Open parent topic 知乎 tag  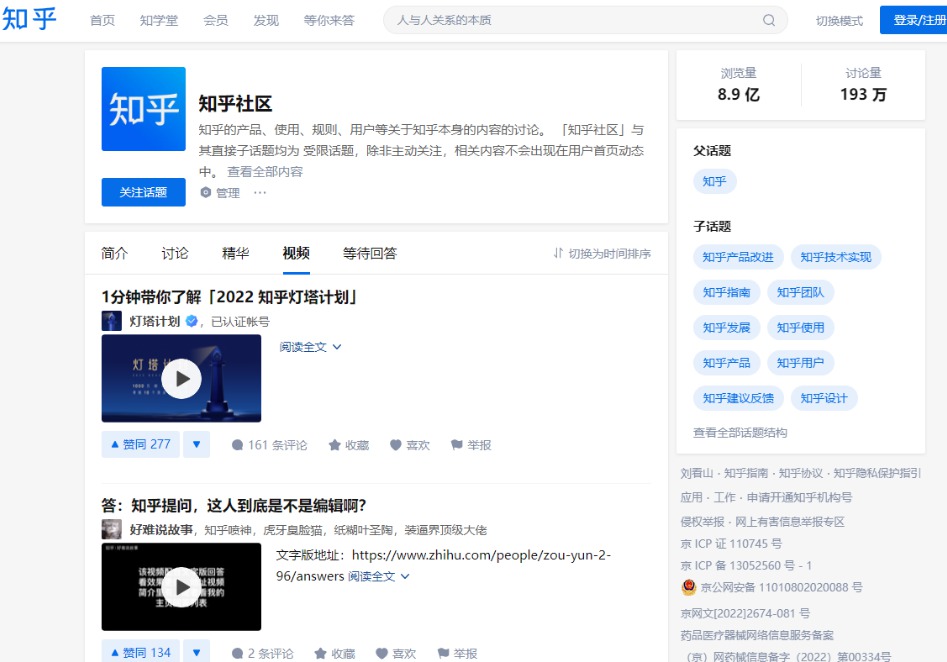(714, 181)
